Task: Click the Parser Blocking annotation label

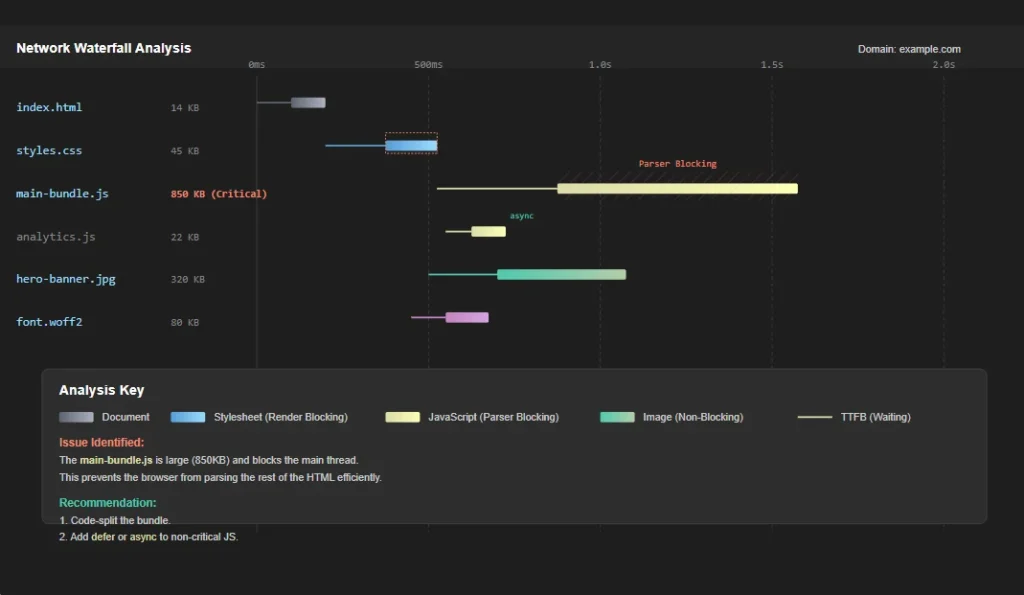Action: 677,164
